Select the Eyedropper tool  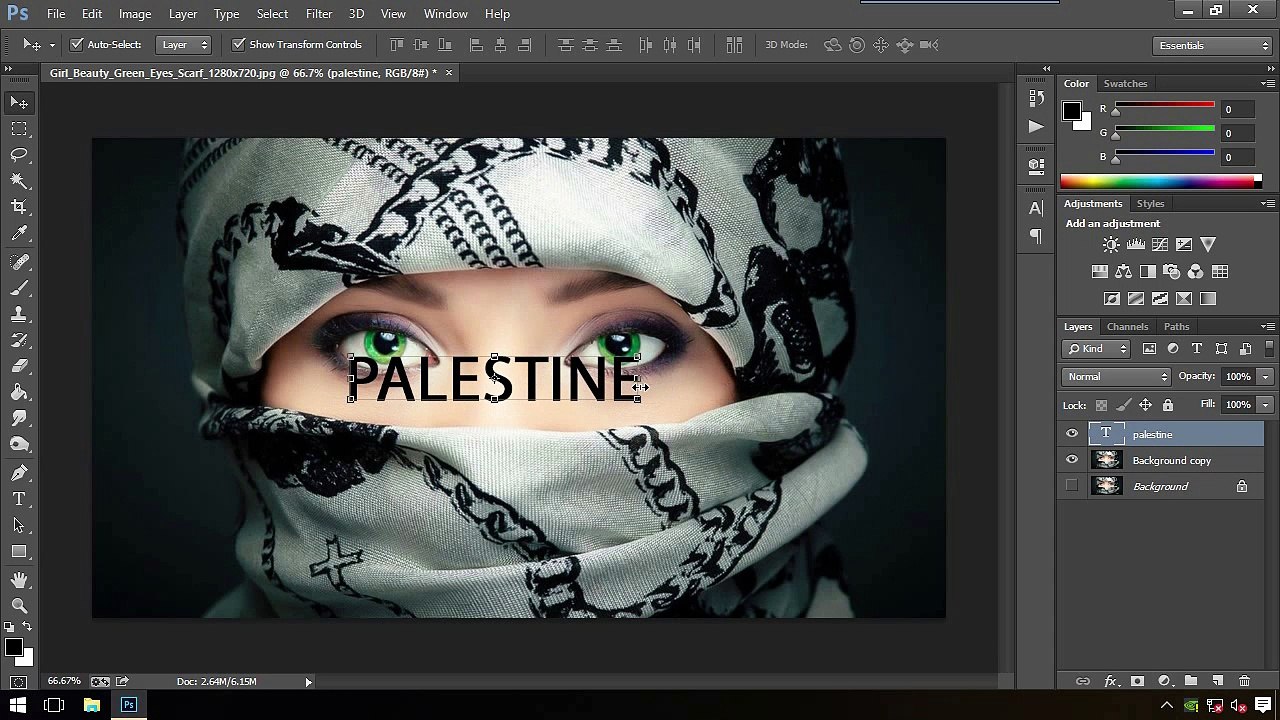(19, 234)
